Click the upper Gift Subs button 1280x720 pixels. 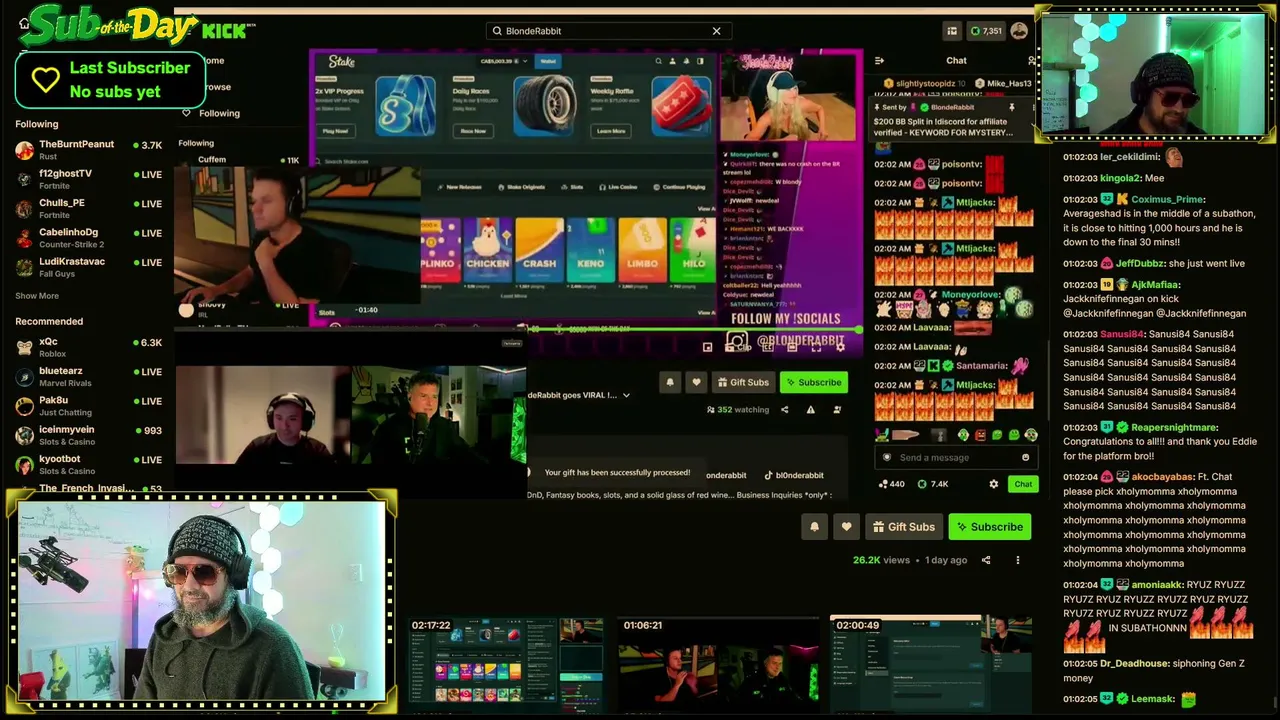(x=743, y=382)
